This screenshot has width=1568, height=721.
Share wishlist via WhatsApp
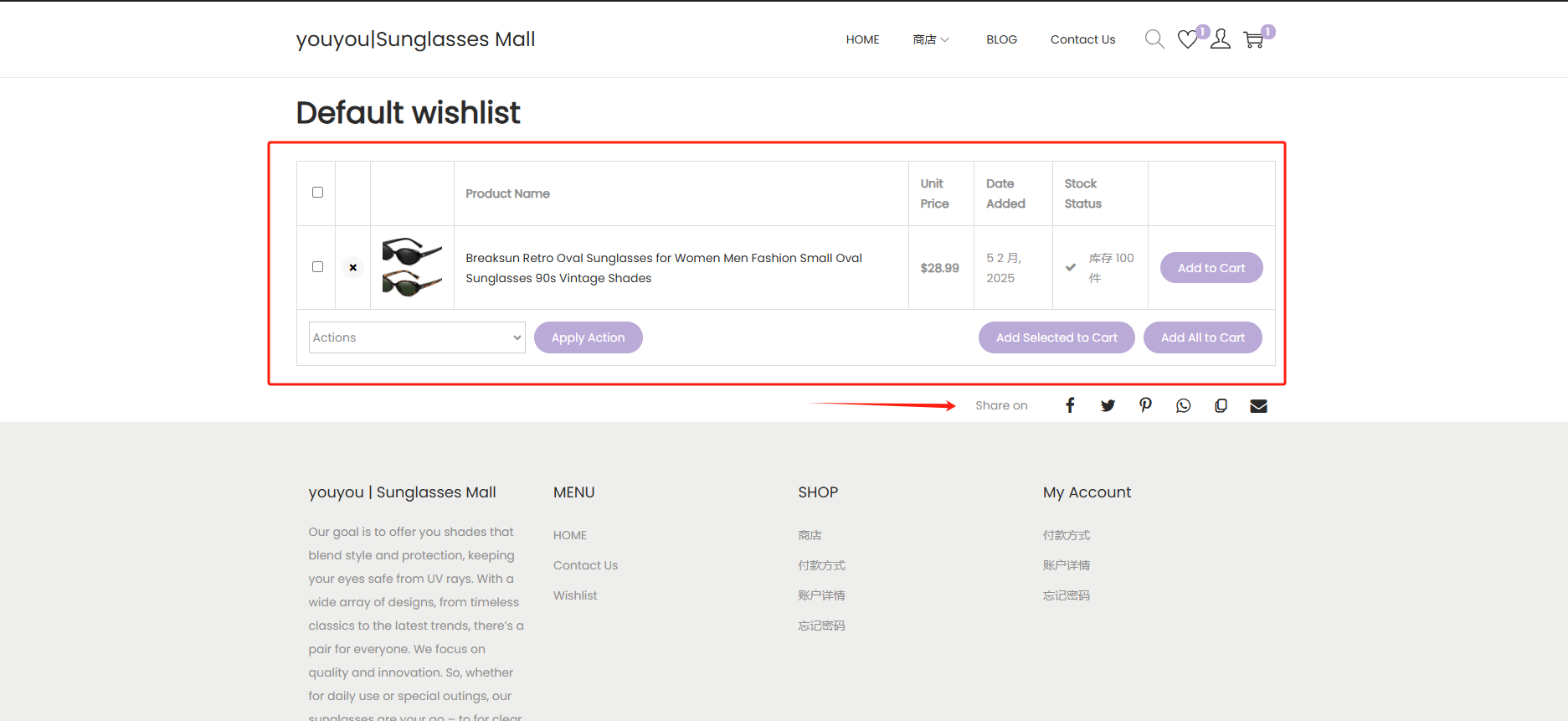coord(1183,405)
